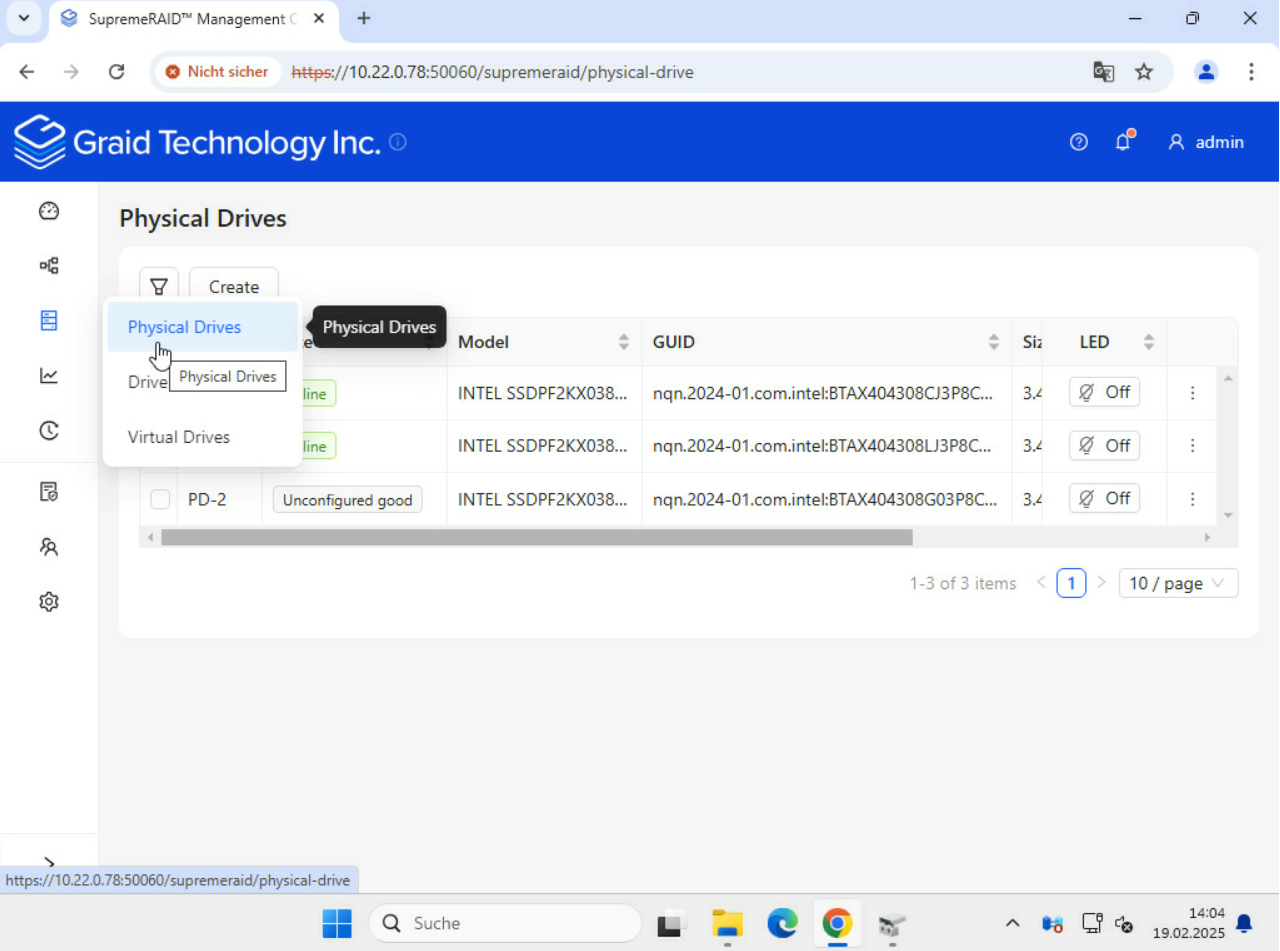
Task: Sort table by Model column
Action: [x=624, y=342]
